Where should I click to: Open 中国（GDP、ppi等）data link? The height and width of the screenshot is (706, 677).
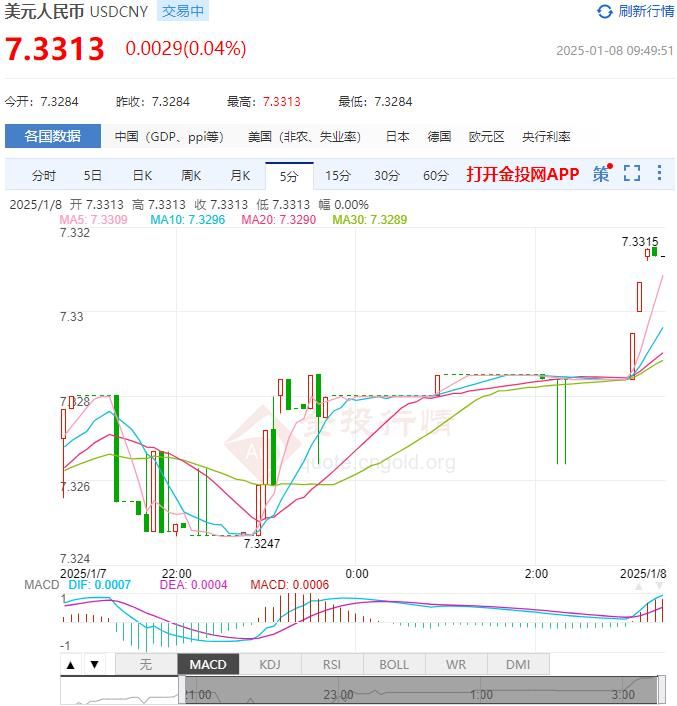pyautogui.click(x=168, y=136)
